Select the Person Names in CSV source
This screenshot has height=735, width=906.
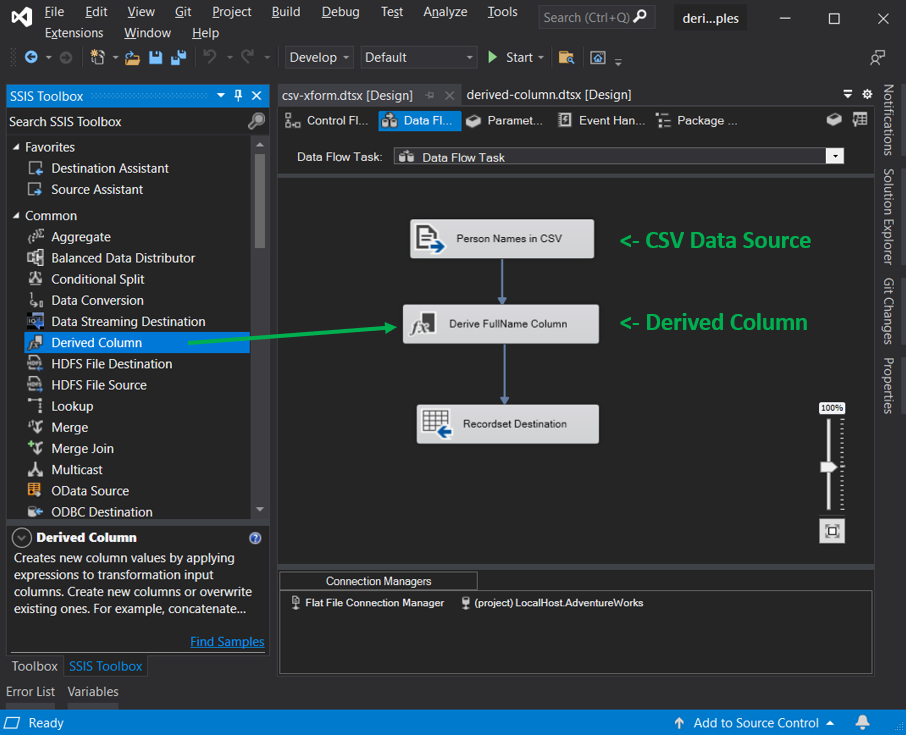tap(502, 239)
